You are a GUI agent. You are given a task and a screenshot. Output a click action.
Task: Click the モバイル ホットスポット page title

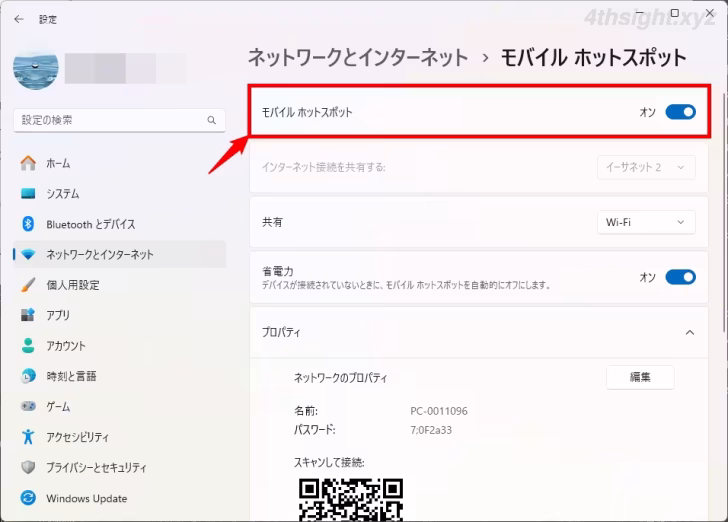pos(593,58)
